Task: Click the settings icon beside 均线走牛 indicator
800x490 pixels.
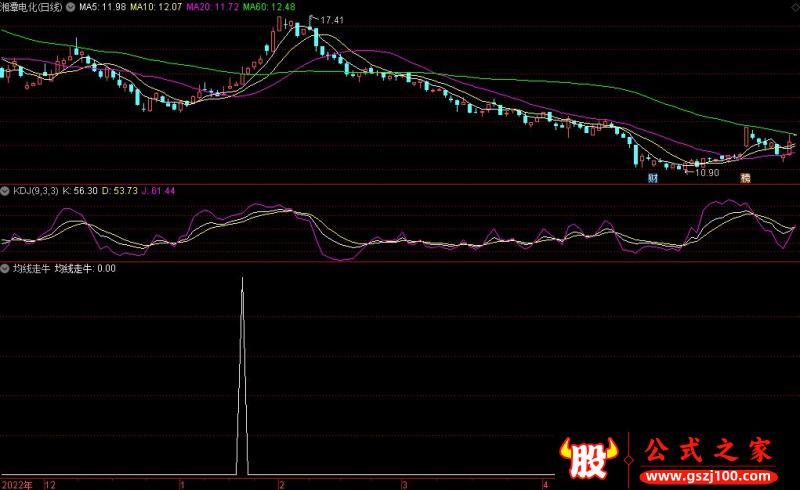Action: [5, 268]
